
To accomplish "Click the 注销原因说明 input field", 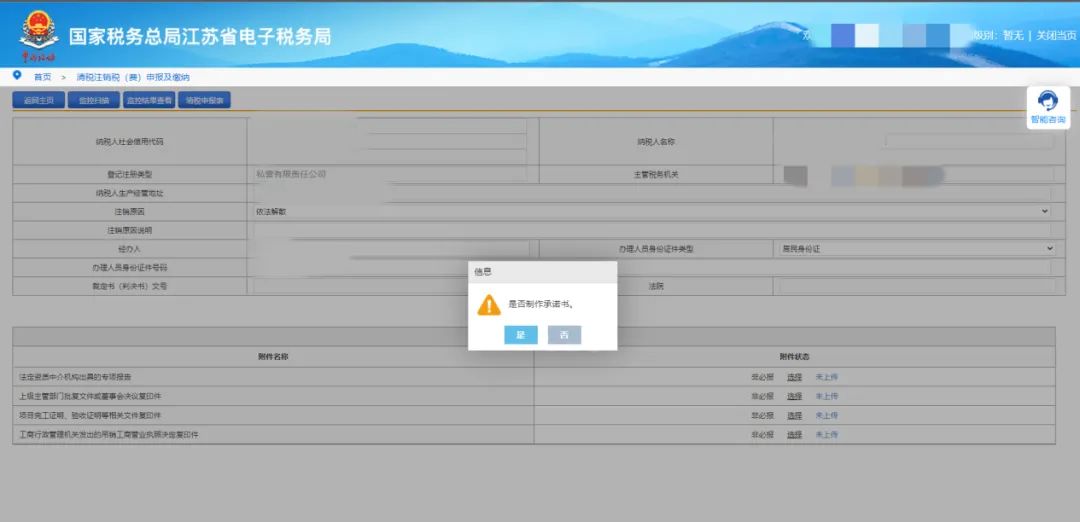I will click(651, 231).
